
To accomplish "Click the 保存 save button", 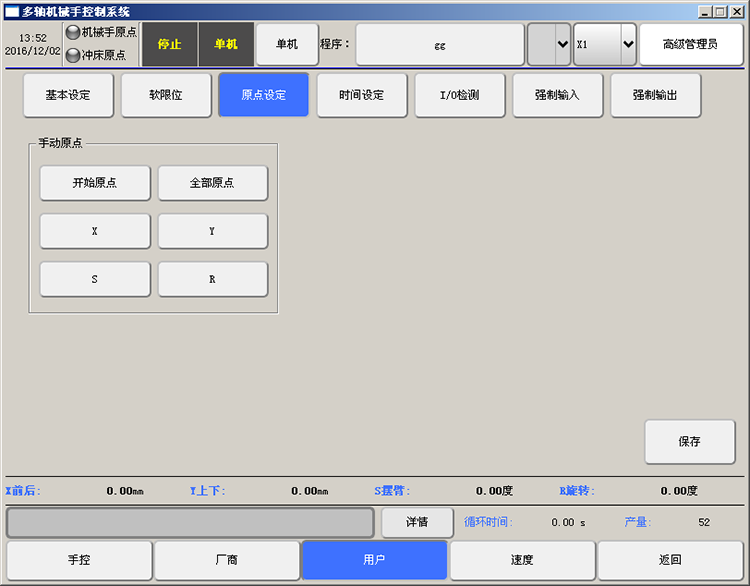I will (689, 441).
